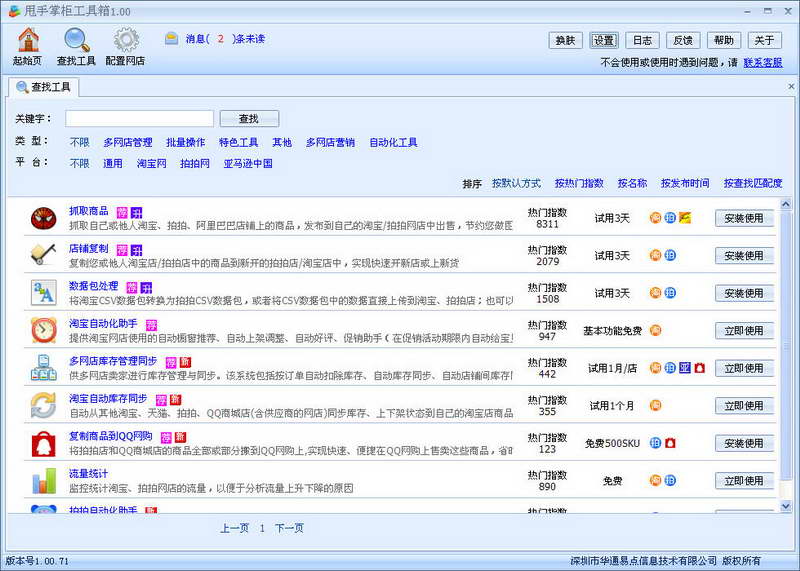Click 立即使用 for 流量统计
The height and width of the screenshot is (571, 800).
coord(744,481)
